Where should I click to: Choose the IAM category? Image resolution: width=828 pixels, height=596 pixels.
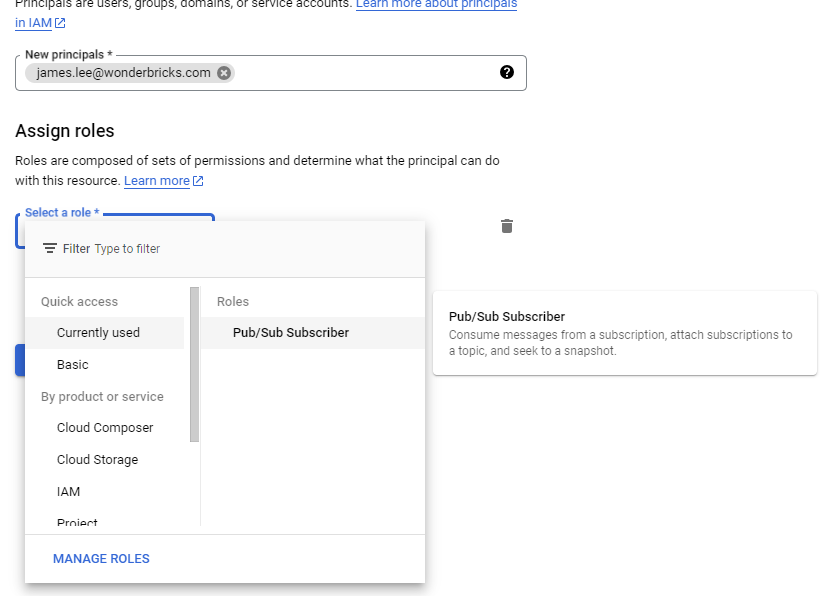point(105,491)
